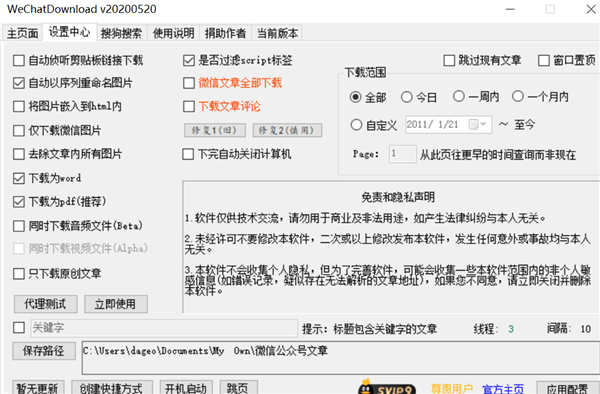Choose 一个月内 radio button
Screen dimensions: 600x394
[518, 96]
